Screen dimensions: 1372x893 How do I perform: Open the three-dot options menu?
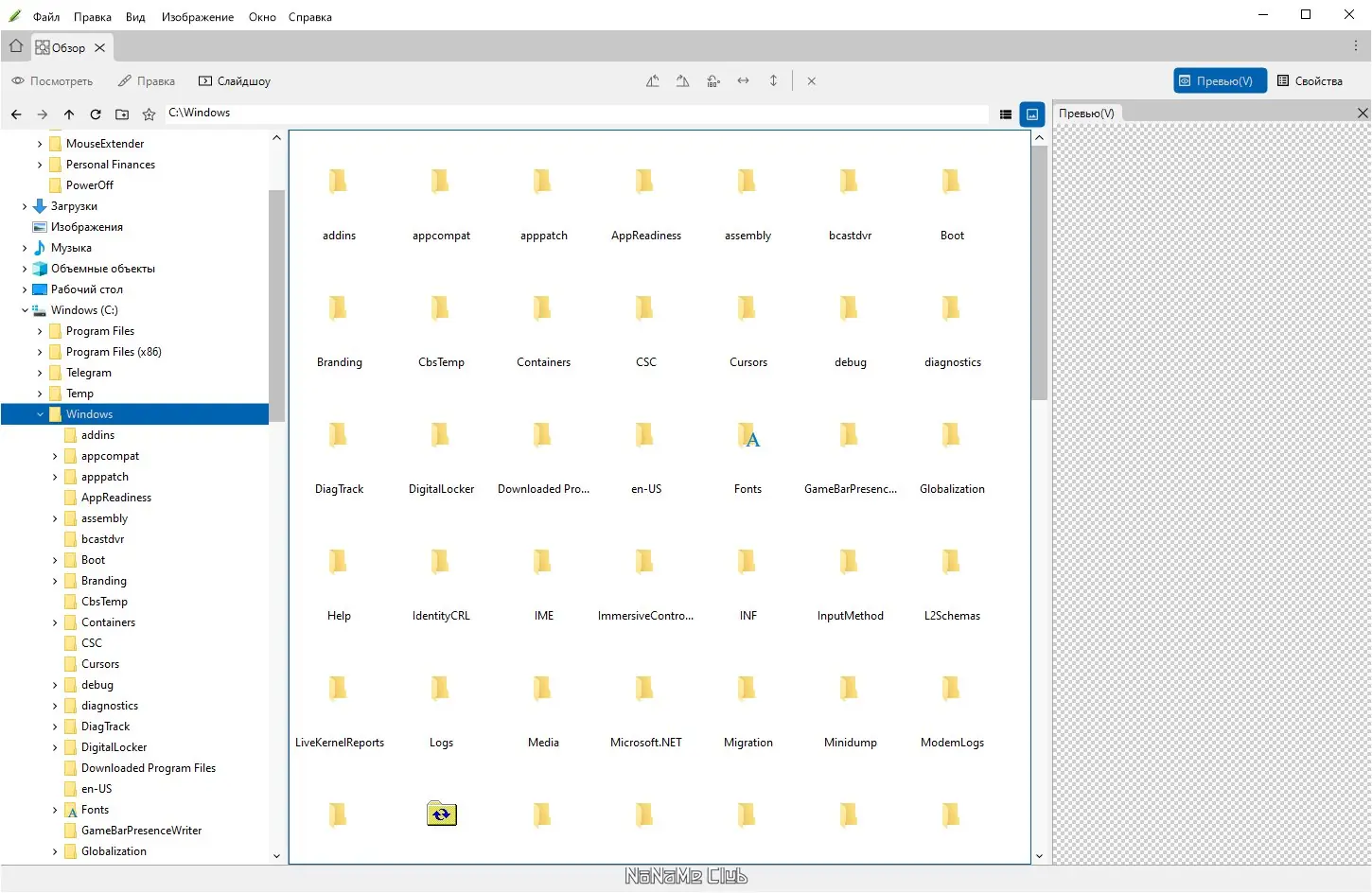coord(1356,46)
